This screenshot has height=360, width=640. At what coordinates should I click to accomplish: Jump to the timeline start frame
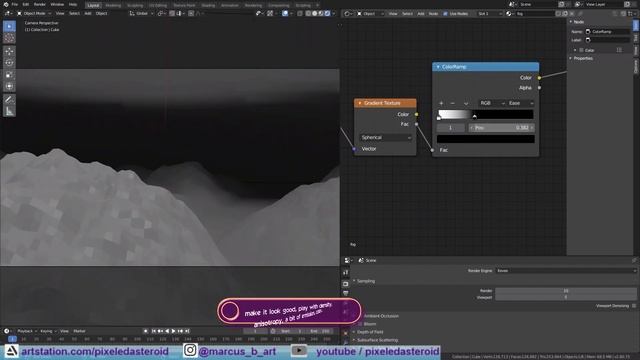[x=154, y=331]
